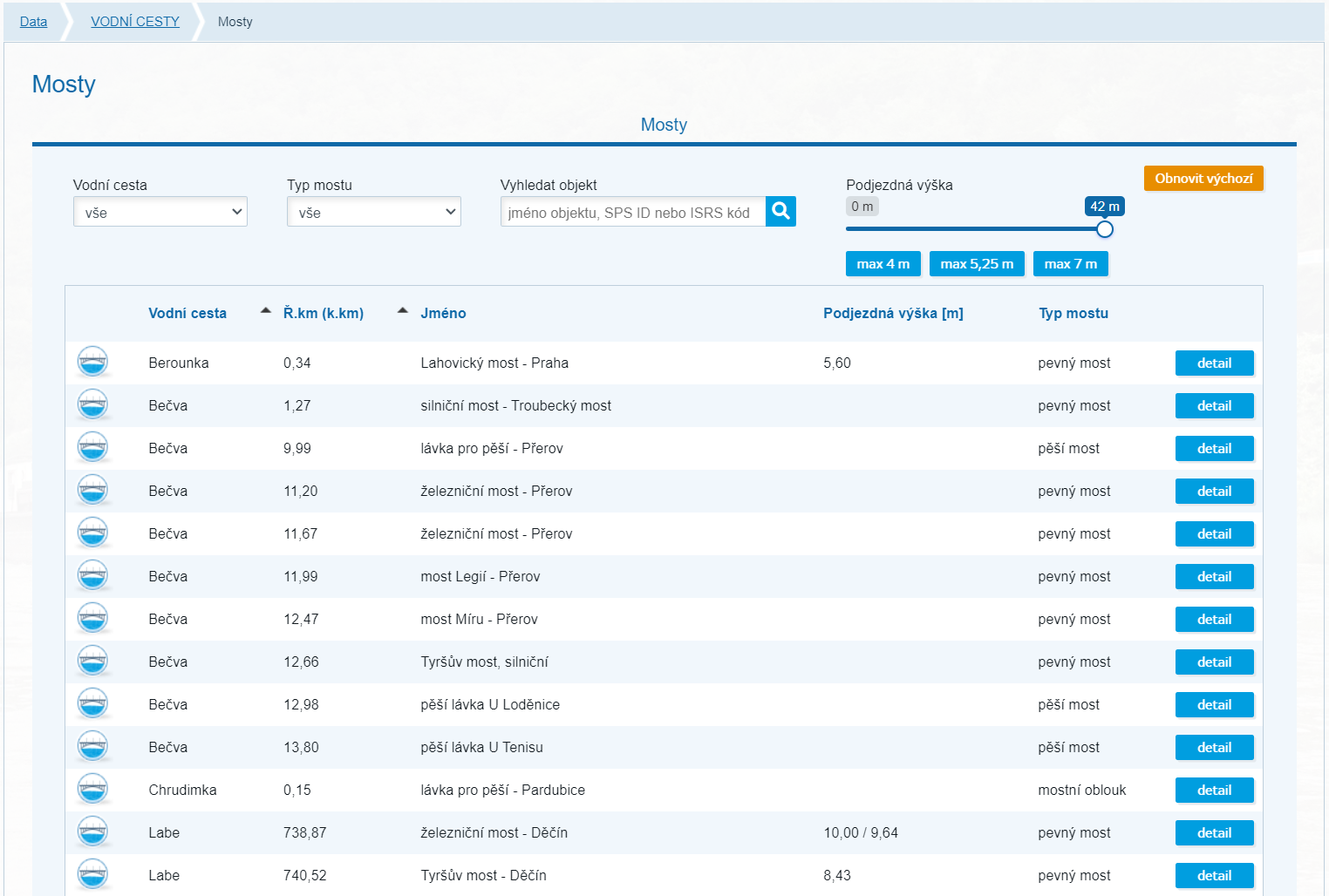Click bridge icon for Lahovický most - Praha
Viewport: 1329px width, 896px height.
click(92, 362)
